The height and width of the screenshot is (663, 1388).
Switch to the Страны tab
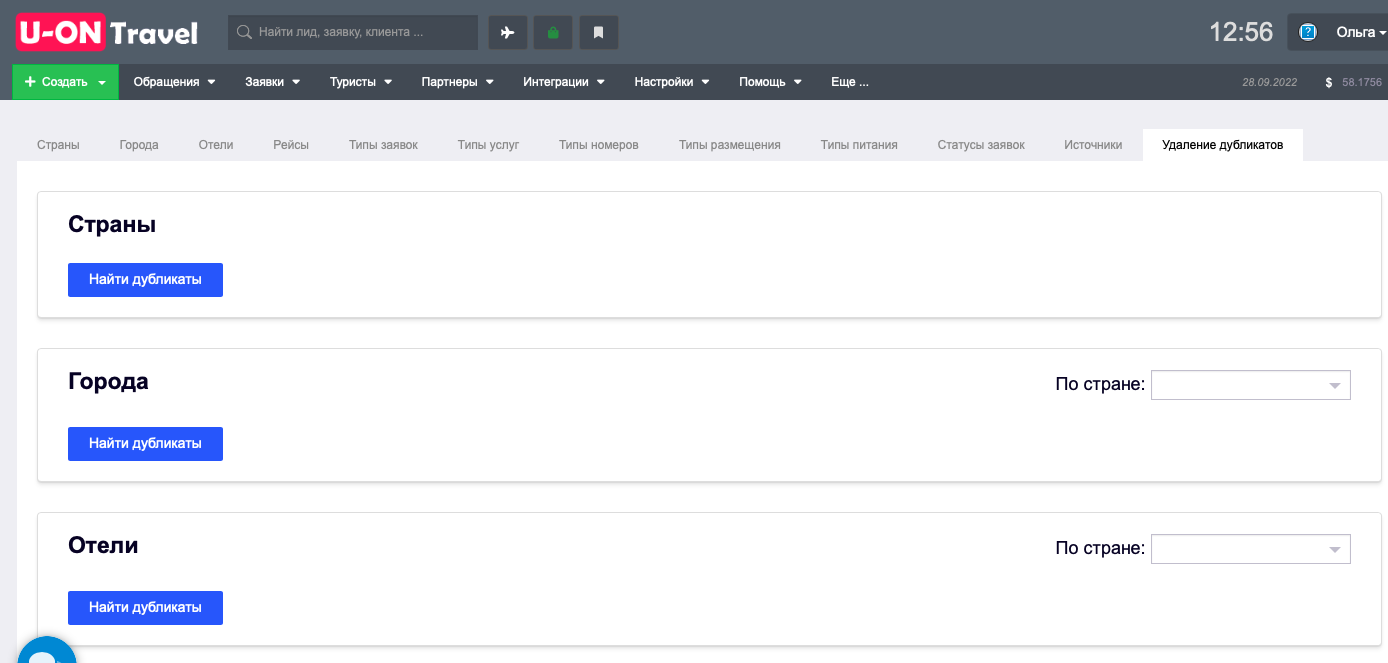(58, 145)
